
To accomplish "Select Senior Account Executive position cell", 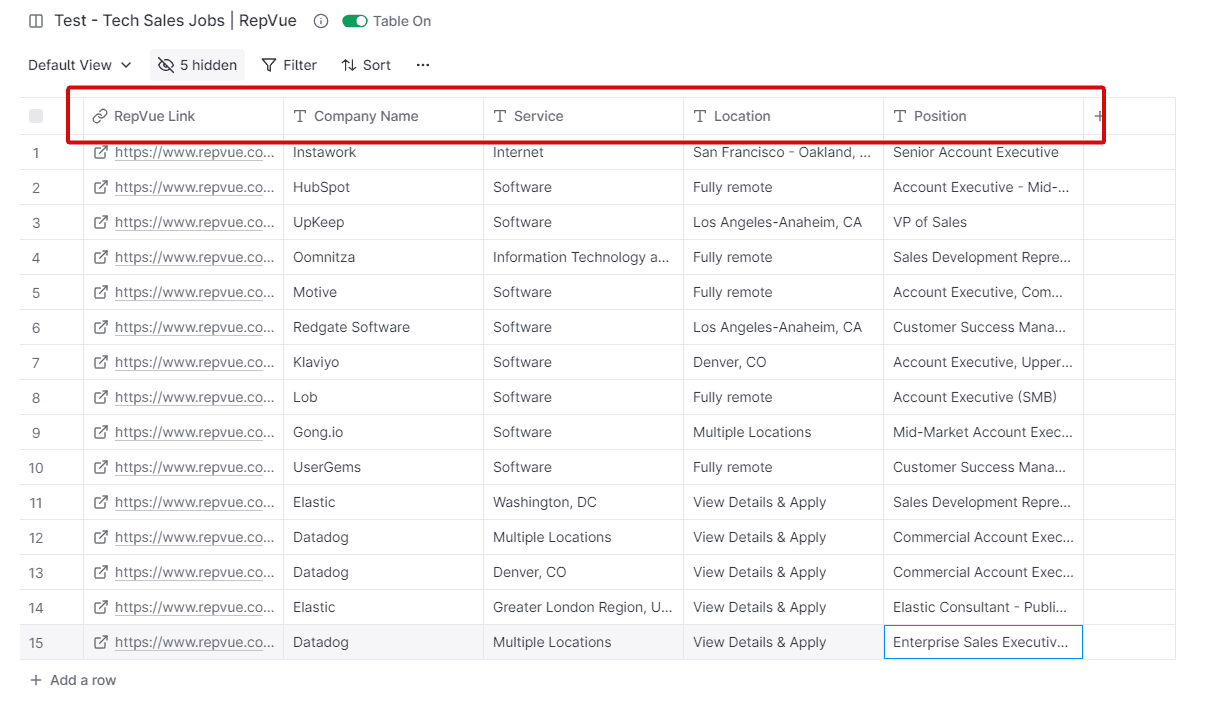I will click(x=984, y=152).
